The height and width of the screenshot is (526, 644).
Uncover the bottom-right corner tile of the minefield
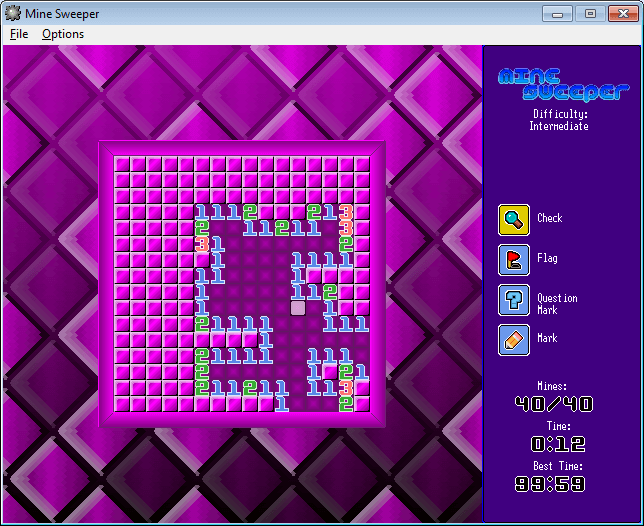pyautogui.click(x=362, y=404)
